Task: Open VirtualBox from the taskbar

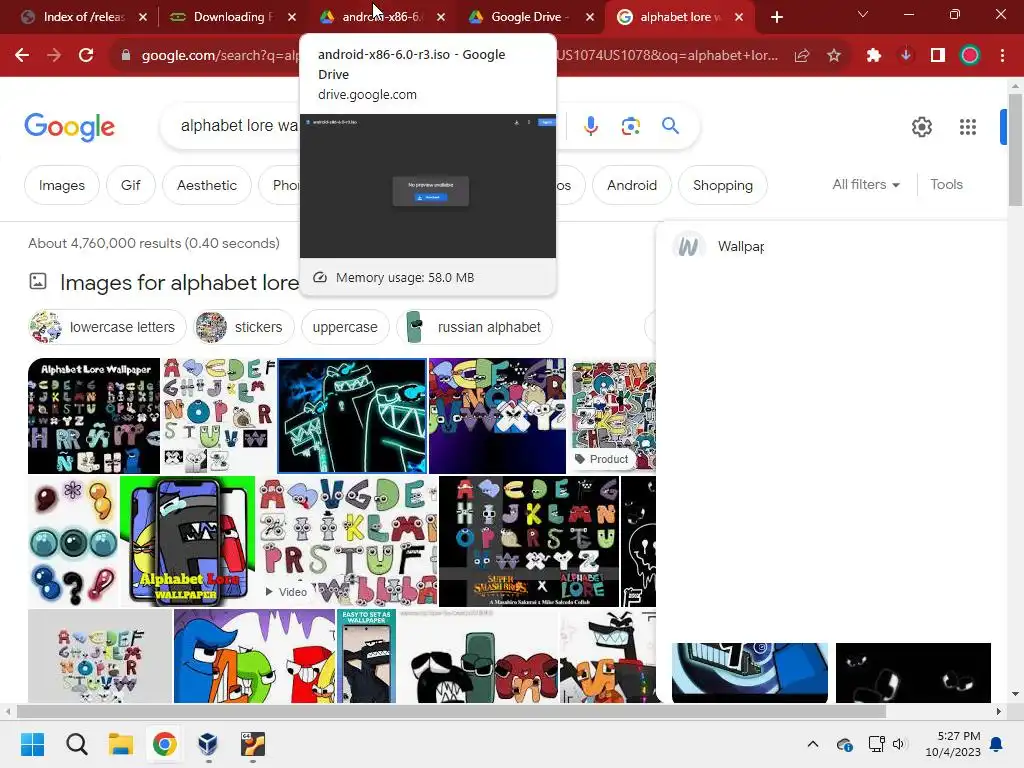Action: [208, 744]
